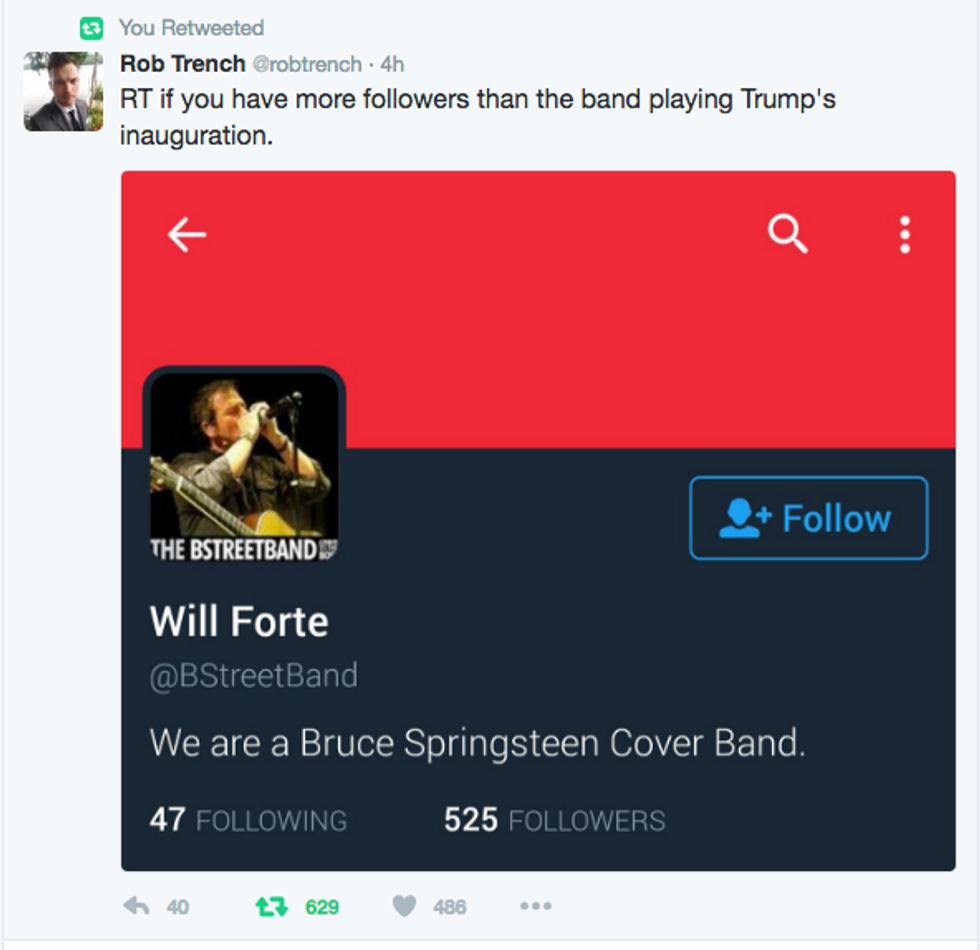This screenshot has height=950, width=980.
Task: Open Rob Trench's avatar photo
Action: click(63, 91)
